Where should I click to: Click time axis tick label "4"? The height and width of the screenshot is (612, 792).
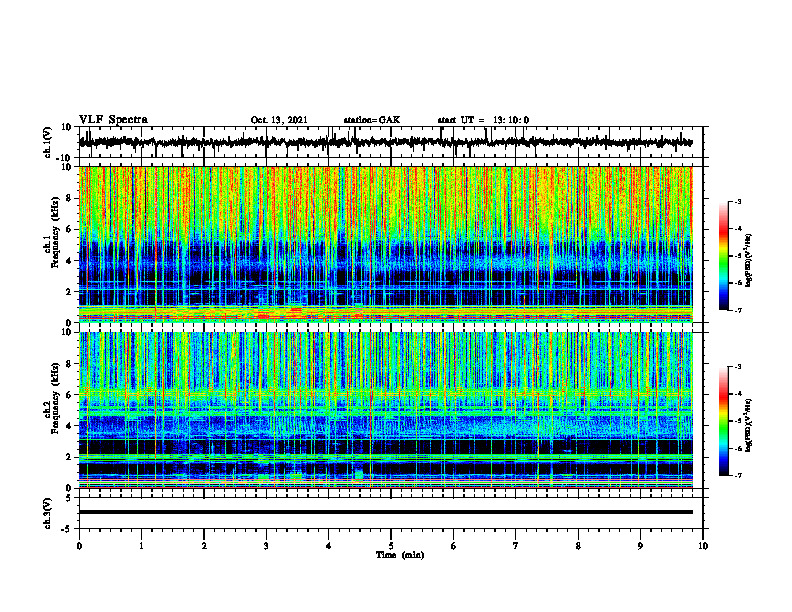(329, 546)
